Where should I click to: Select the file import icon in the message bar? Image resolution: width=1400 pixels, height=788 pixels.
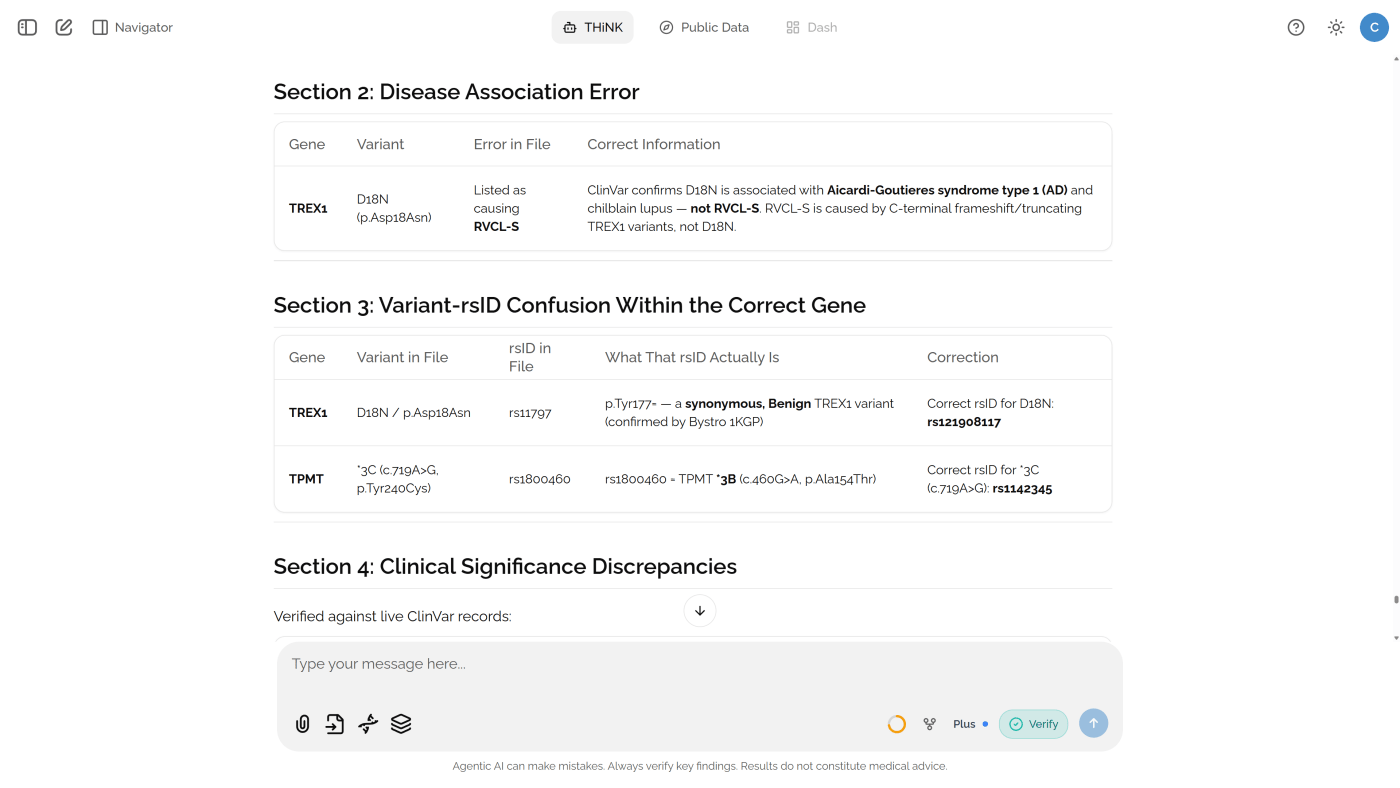(x=334, y=723)
